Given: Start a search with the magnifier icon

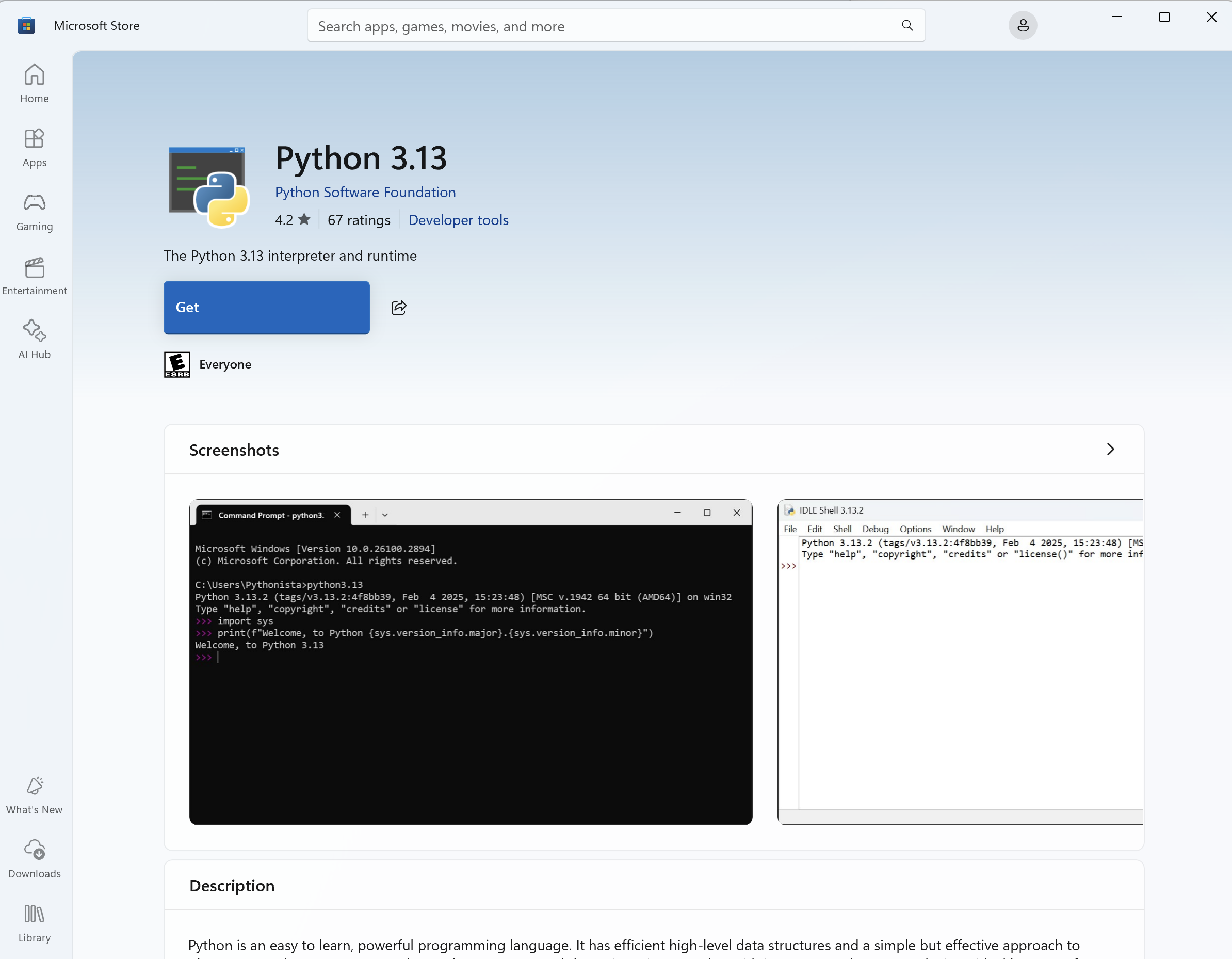Looking at the screenshot, I should pos(906,25).
